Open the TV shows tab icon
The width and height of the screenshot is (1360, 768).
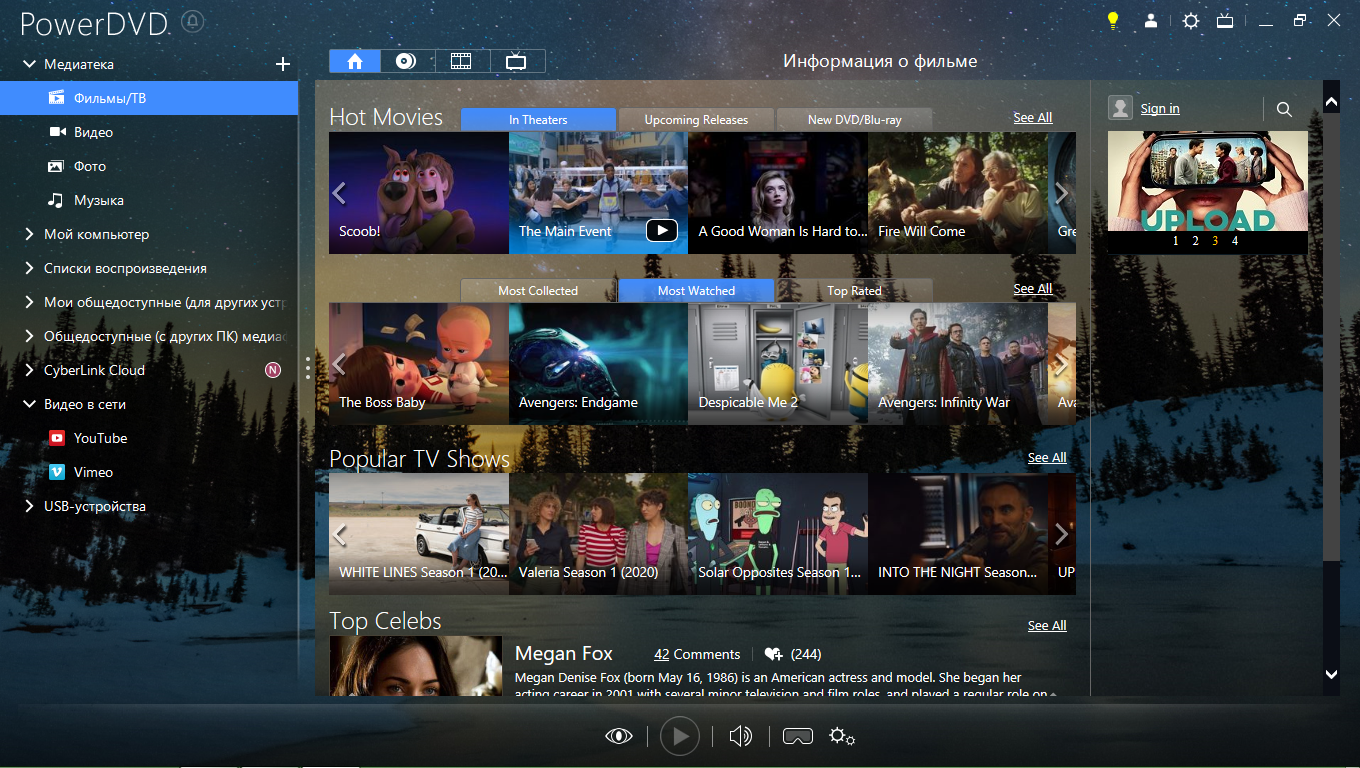[x=516, y=61]
